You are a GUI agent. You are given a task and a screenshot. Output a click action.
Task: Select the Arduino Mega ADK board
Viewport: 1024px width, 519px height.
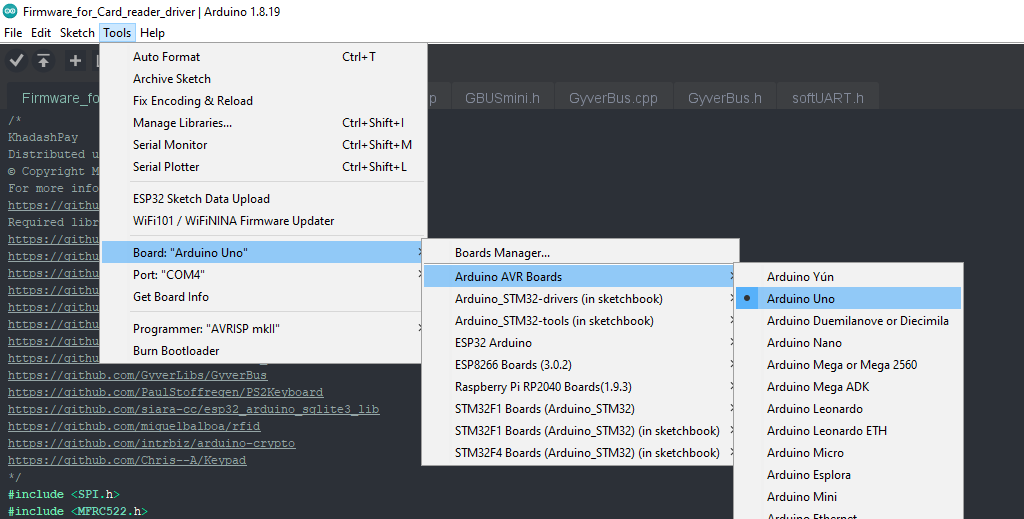coord(848,386)
